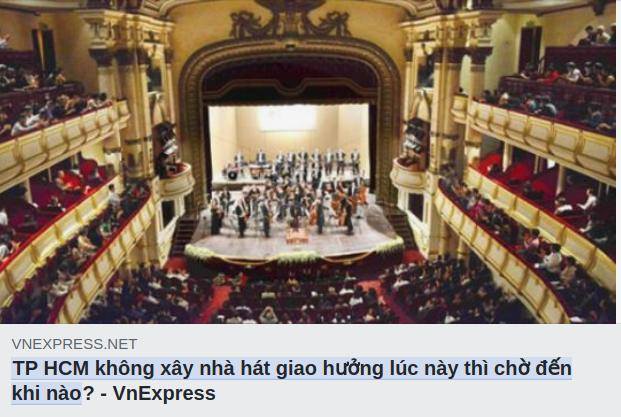Click the second headline line 'khi nào? - VnExpress'
Screen dimensions: 621x417
[114, 393]
